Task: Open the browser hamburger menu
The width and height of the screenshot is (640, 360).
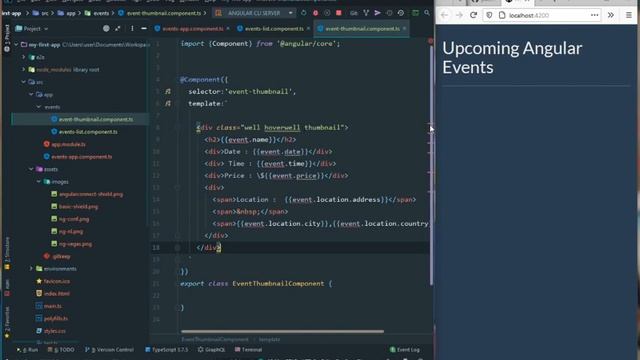Action: click(x=629, y=15)
